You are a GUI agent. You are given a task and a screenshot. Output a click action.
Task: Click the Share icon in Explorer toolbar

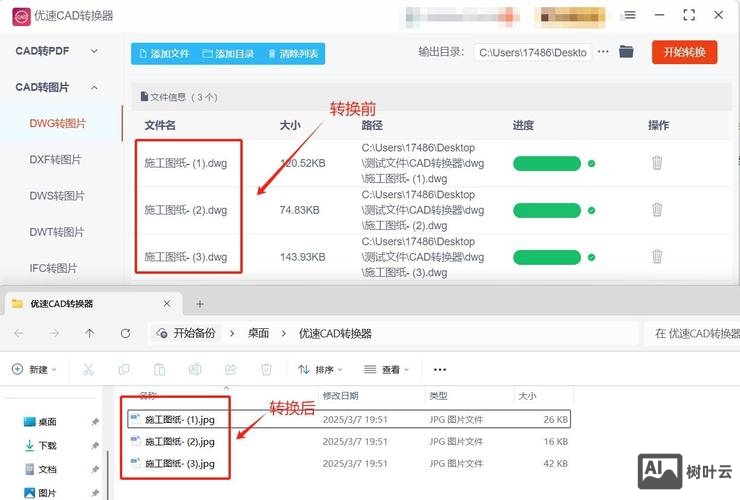(230, 369)
